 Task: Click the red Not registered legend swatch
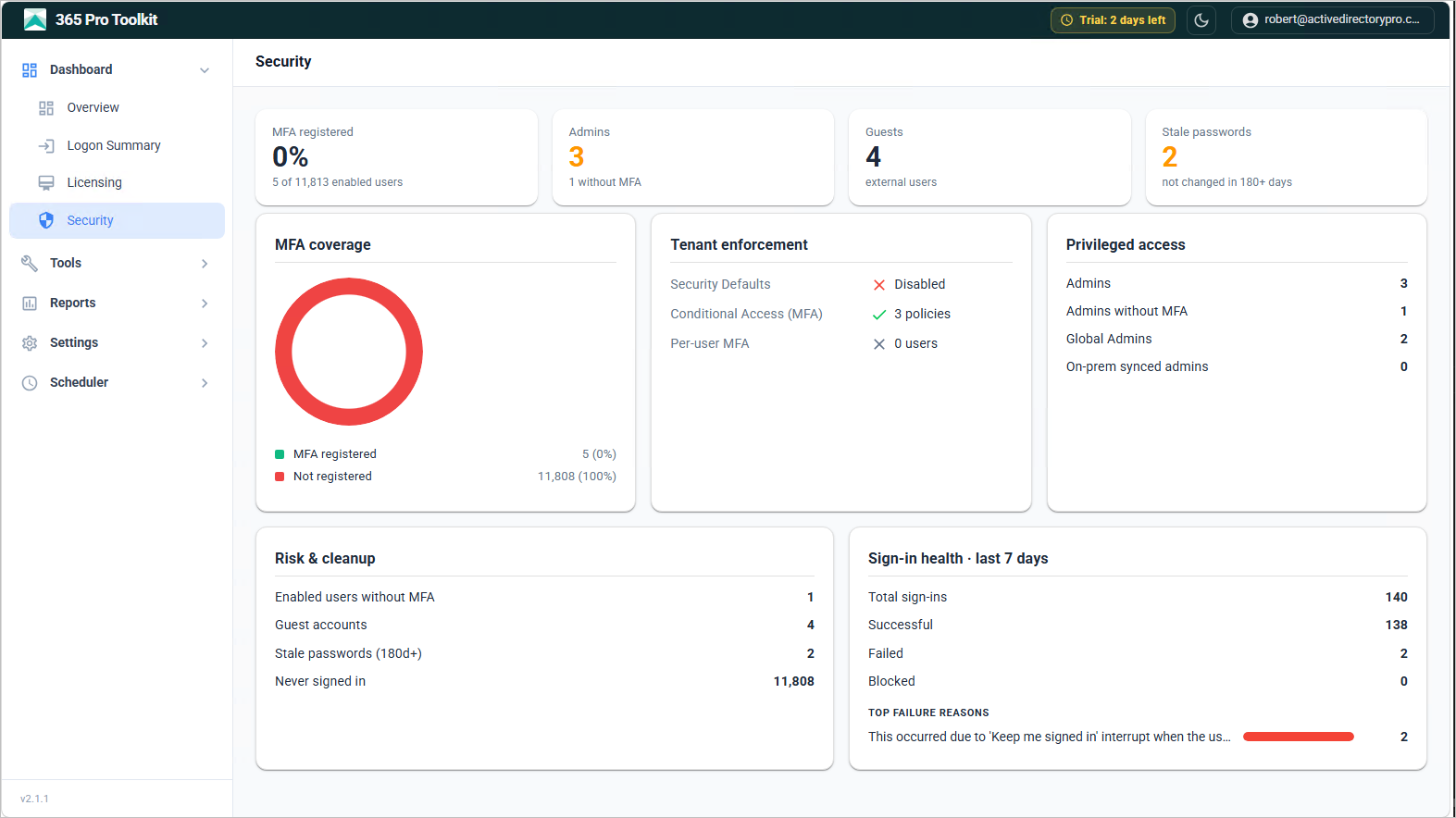point(280,477)
